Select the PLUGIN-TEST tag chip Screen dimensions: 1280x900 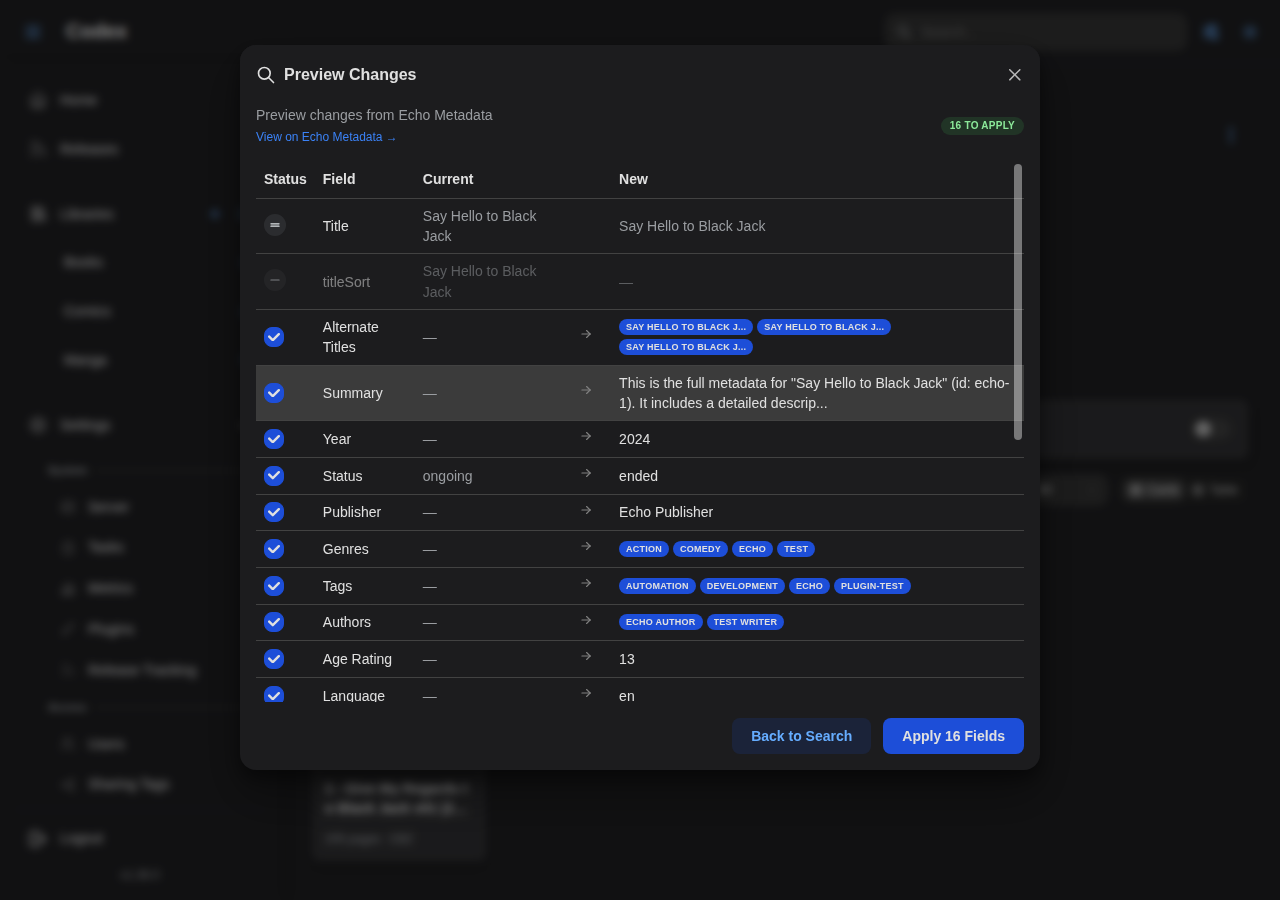872,586
